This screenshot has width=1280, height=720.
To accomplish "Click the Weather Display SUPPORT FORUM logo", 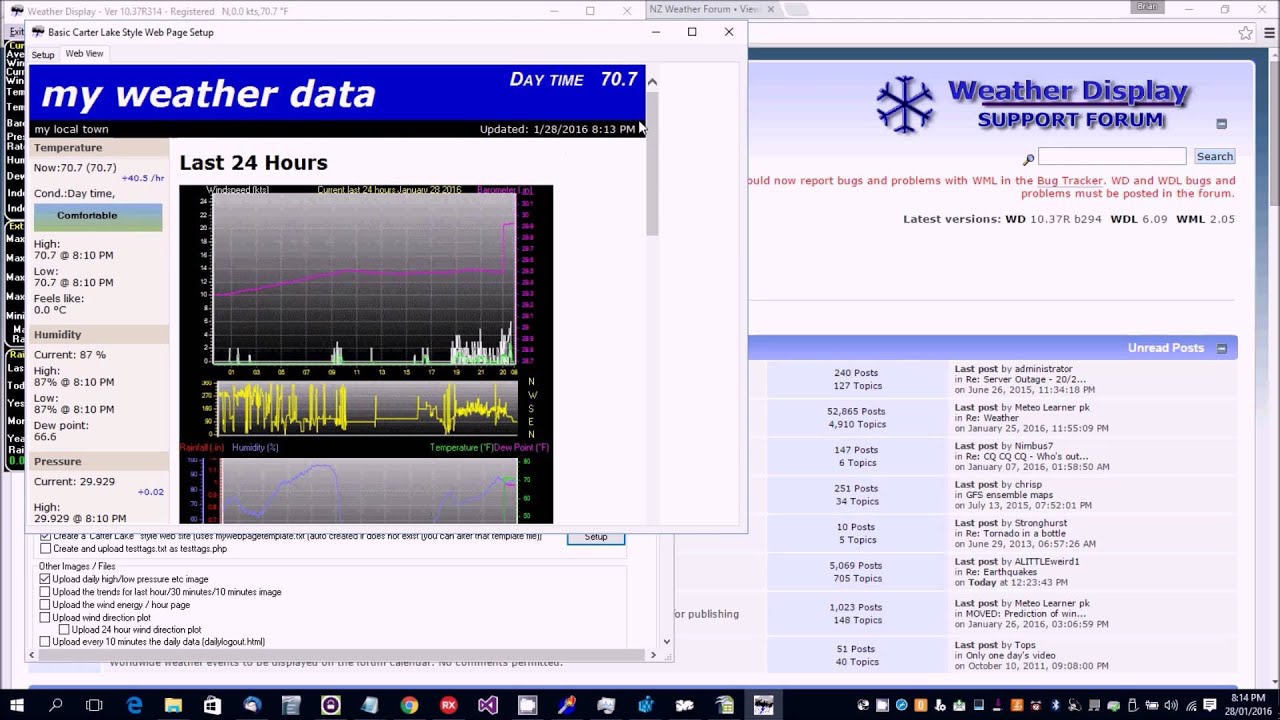I will point(1031,105).
